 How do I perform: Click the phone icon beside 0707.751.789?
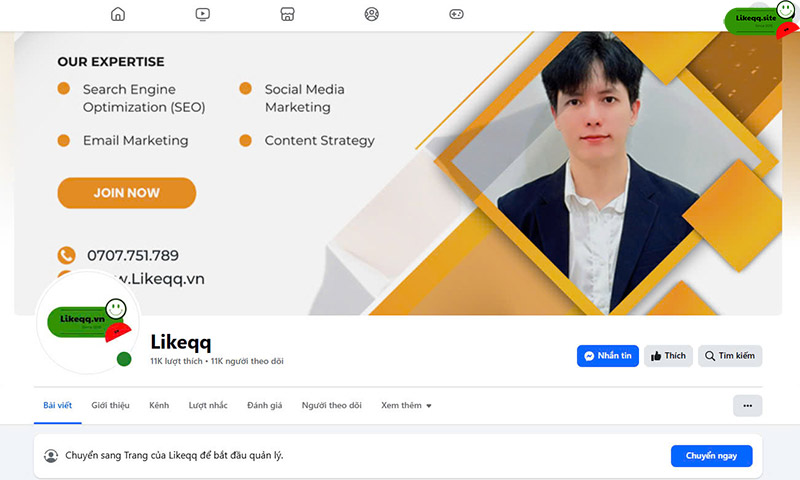(66, 255)
